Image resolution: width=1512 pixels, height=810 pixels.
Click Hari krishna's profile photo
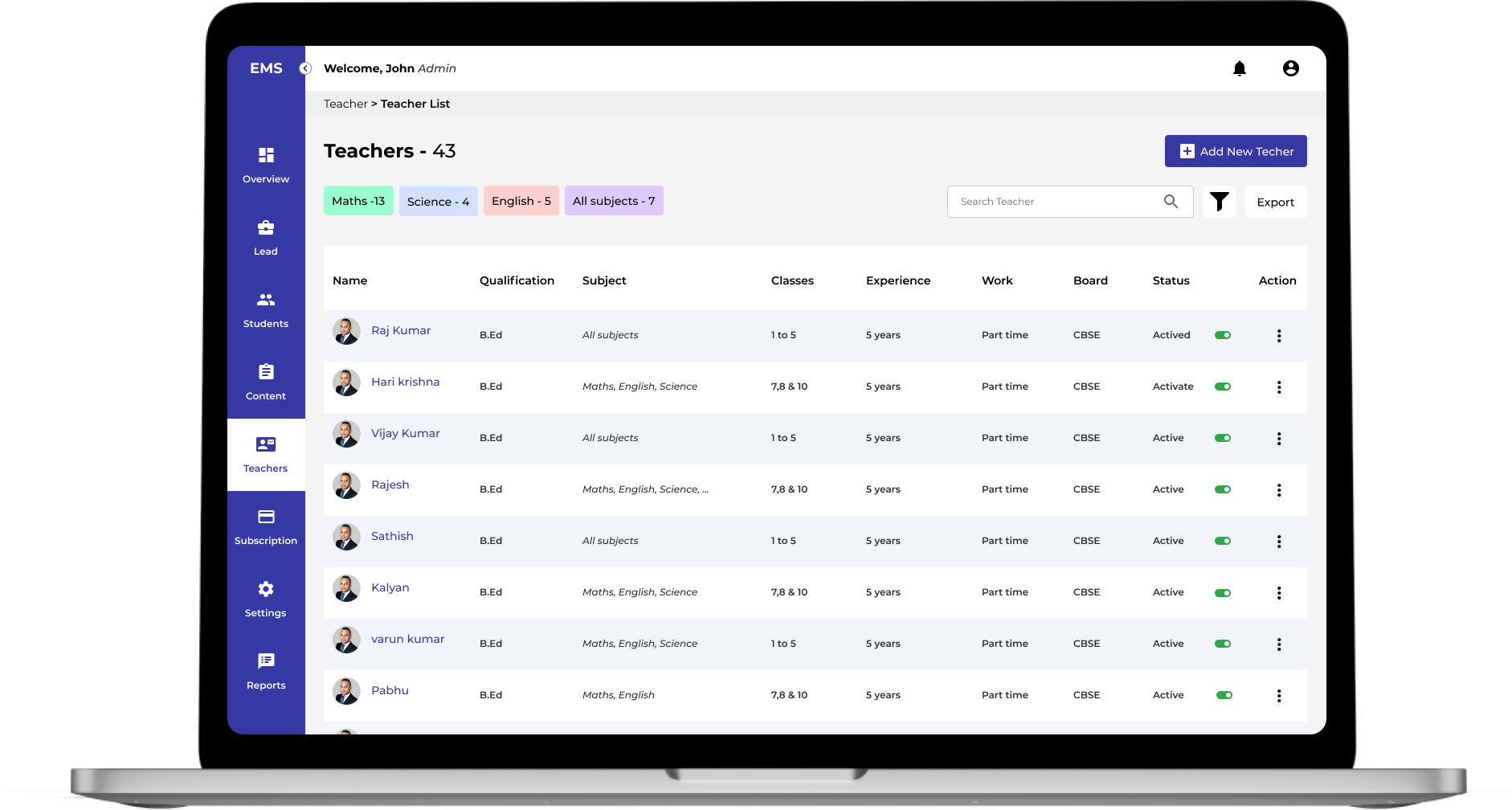point(346,382)
